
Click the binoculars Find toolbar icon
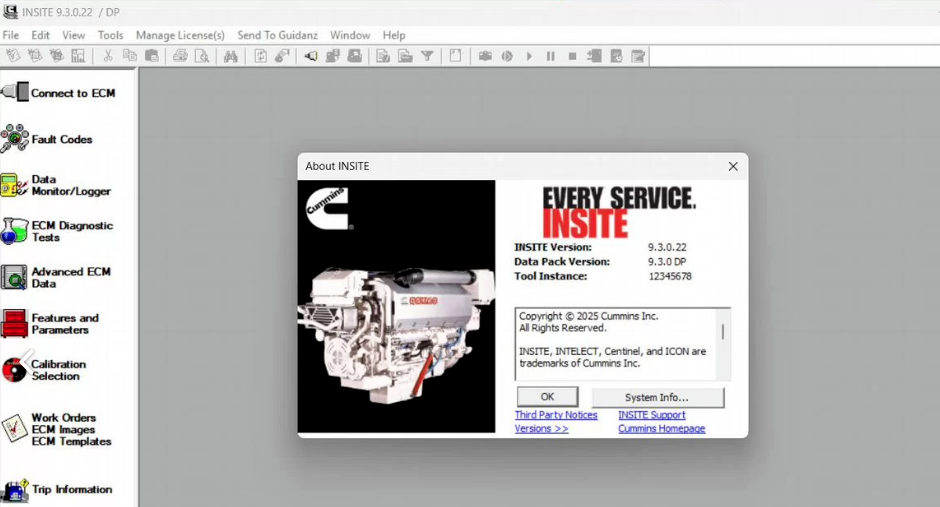pyautogui.click(x=231, y=56)
